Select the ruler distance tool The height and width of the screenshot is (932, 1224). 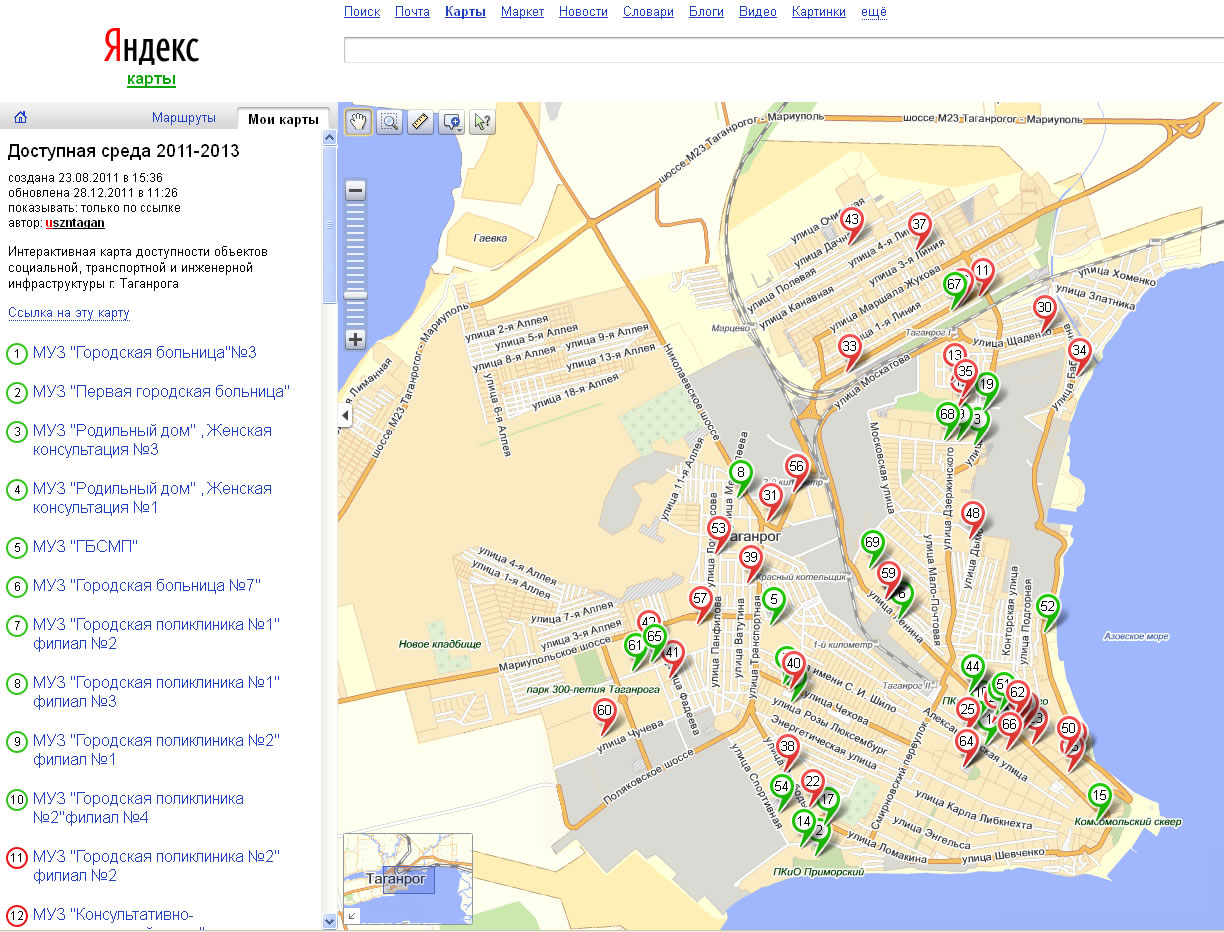point(420,122)
